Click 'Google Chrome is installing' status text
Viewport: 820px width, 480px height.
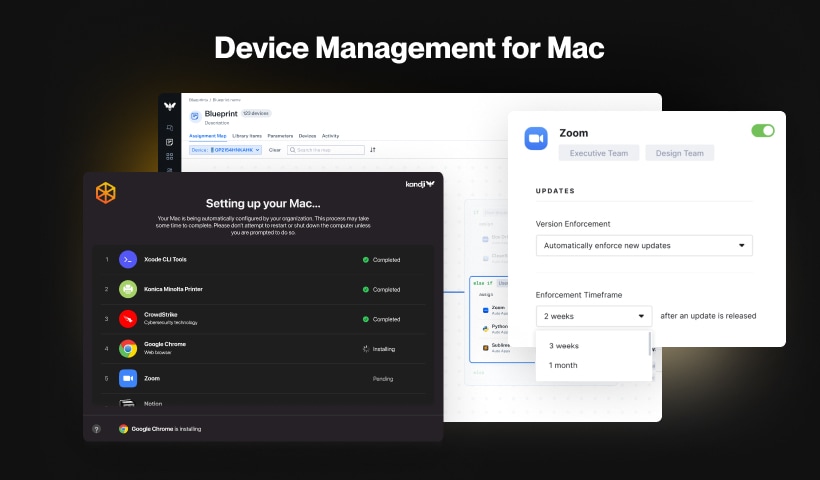point(166,429)
